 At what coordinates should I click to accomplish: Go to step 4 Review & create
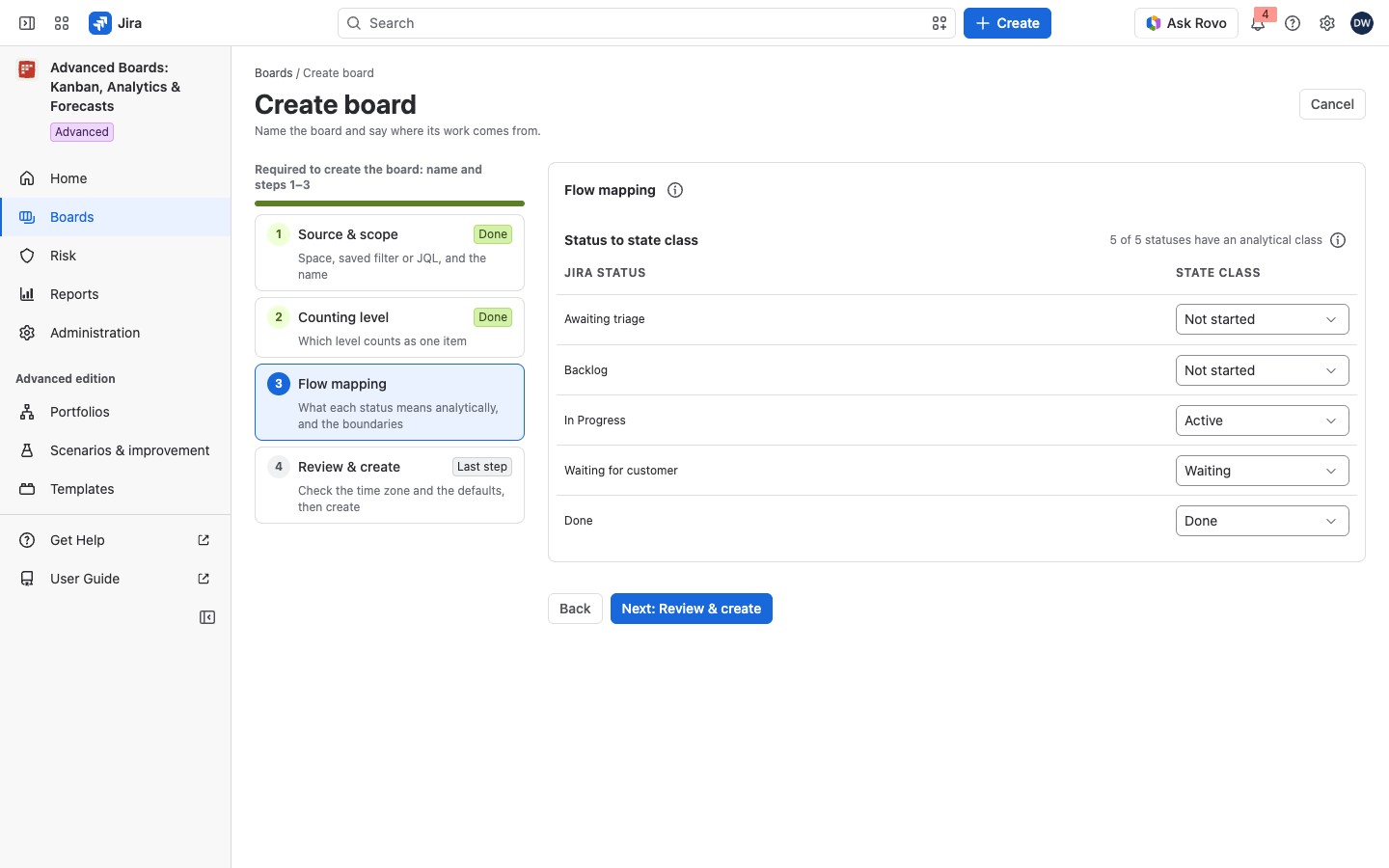(x=390, y=485)
